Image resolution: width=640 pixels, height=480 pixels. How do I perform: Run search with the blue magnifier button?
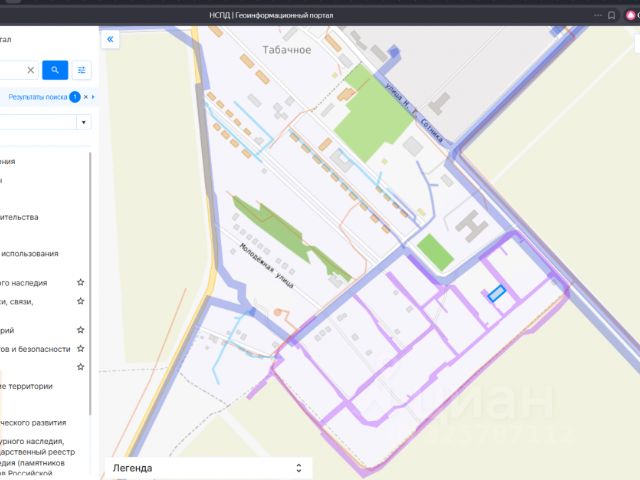point(55,70)
